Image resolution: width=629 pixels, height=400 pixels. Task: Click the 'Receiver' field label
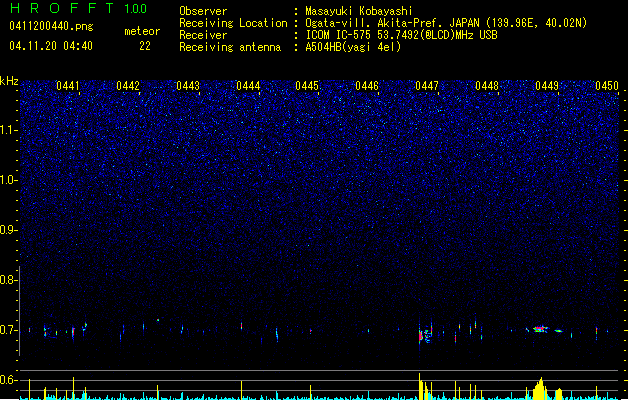pyautogui.click(x=203, y=35)
